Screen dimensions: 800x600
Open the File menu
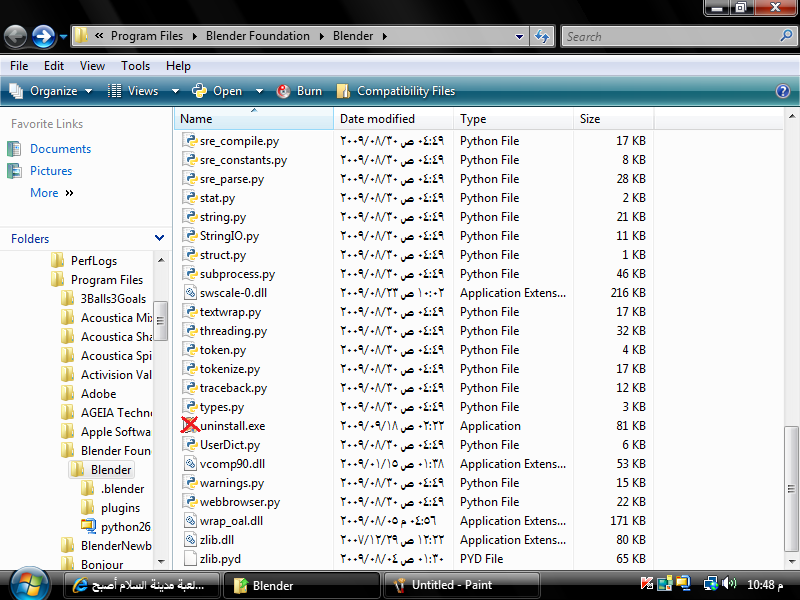(x=19, y=66)
